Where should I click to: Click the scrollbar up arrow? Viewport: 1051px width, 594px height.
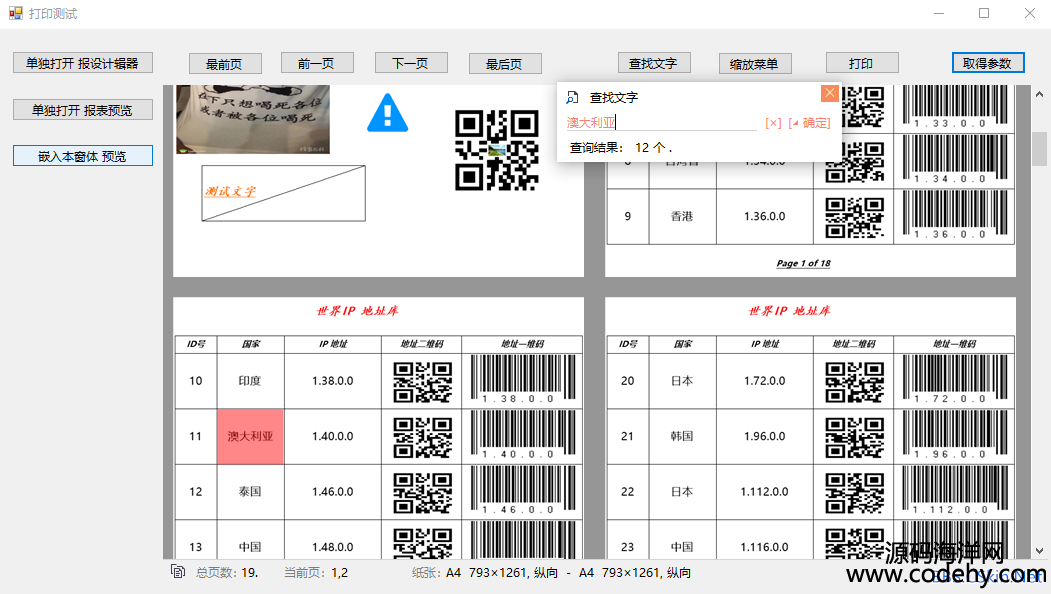point(1039,95)
